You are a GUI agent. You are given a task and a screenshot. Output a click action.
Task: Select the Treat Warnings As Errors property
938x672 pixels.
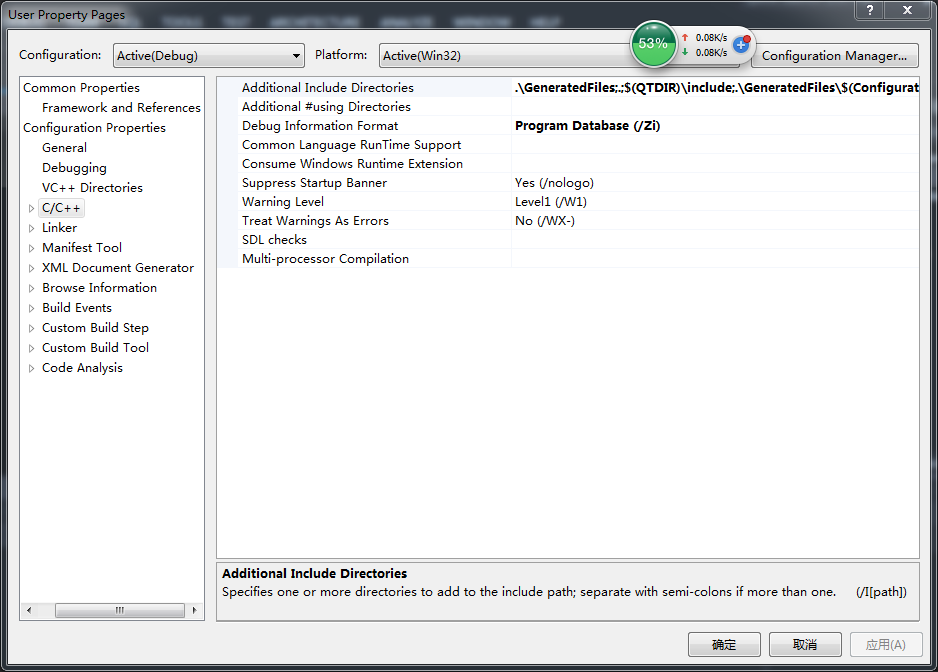(315, 221)
